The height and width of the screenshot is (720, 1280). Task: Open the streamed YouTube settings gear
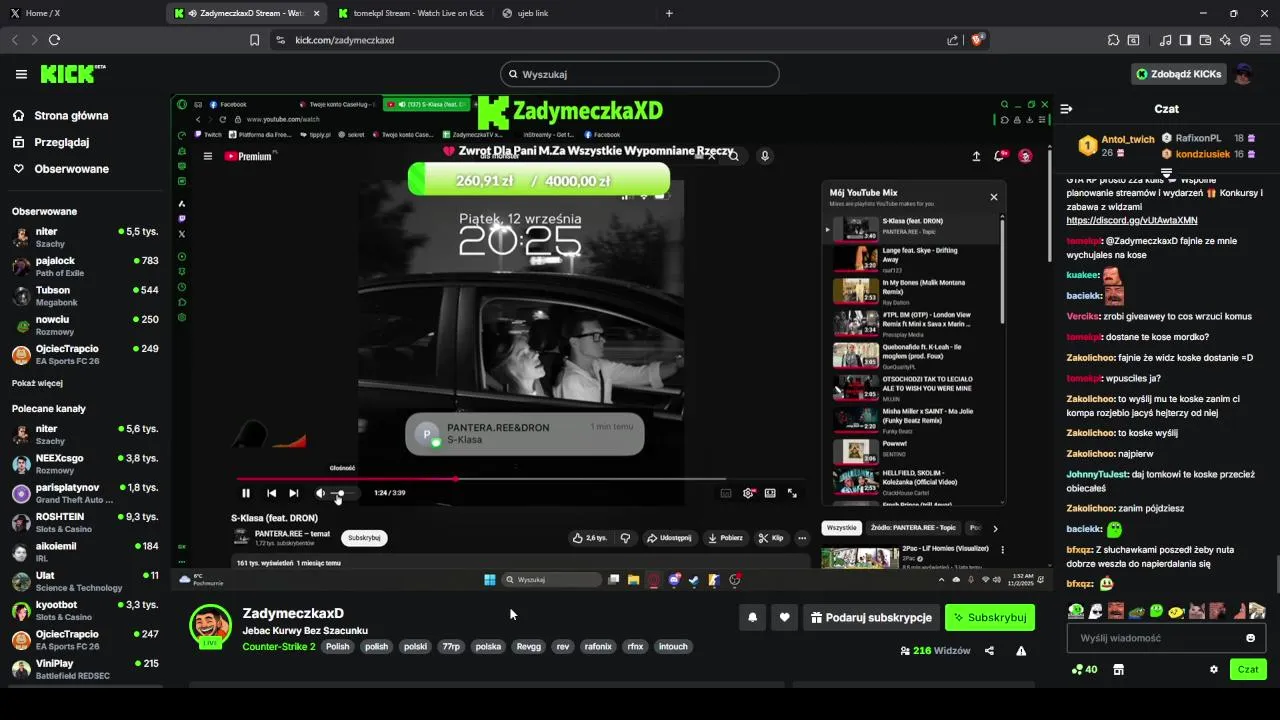point(748,493)
